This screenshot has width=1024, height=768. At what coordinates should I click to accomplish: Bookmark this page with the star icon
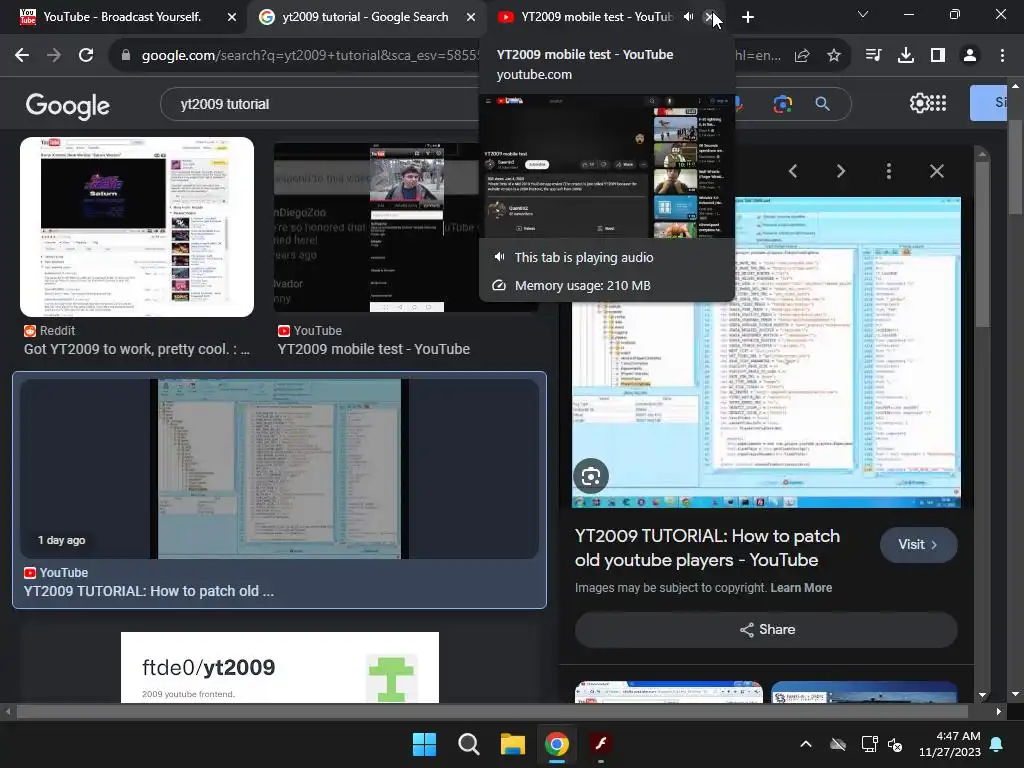point(834,56)
